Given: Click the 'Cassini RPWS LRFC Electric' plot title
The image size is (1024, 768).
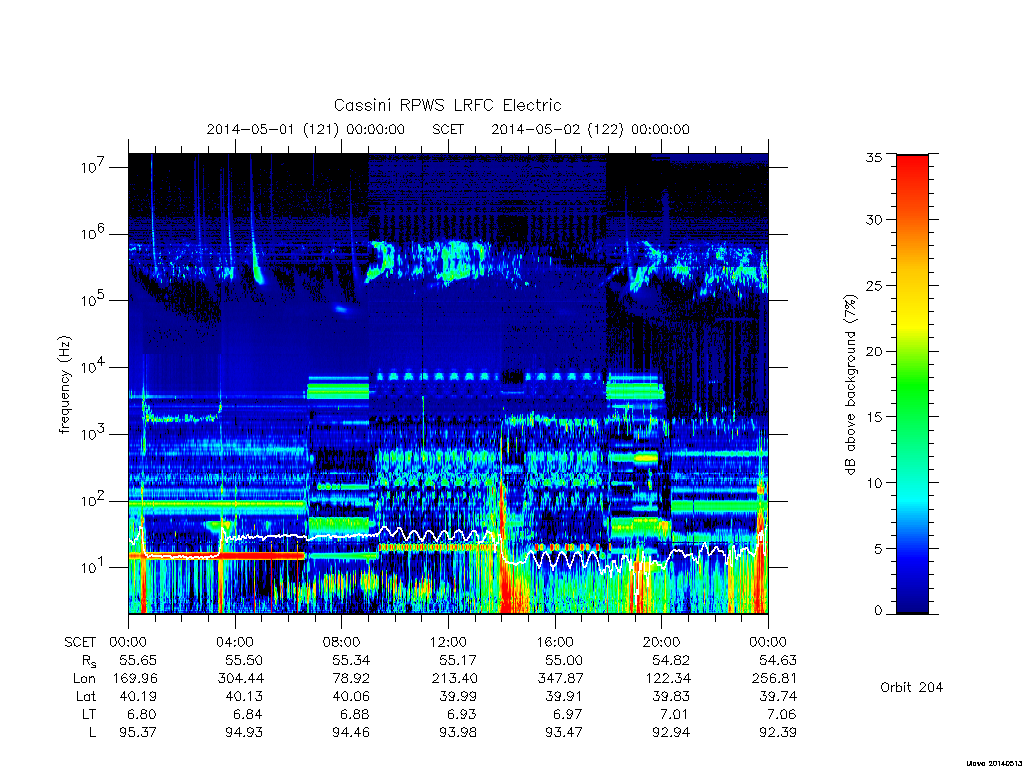Looking at the screenshot, I should point(447,105).
